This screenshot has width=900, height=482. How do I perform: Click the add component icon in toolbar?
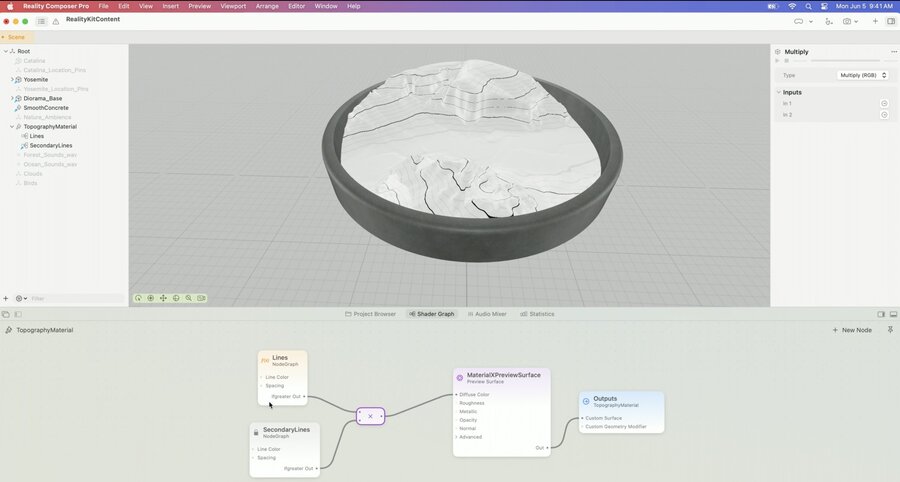(x=829, y=21)
